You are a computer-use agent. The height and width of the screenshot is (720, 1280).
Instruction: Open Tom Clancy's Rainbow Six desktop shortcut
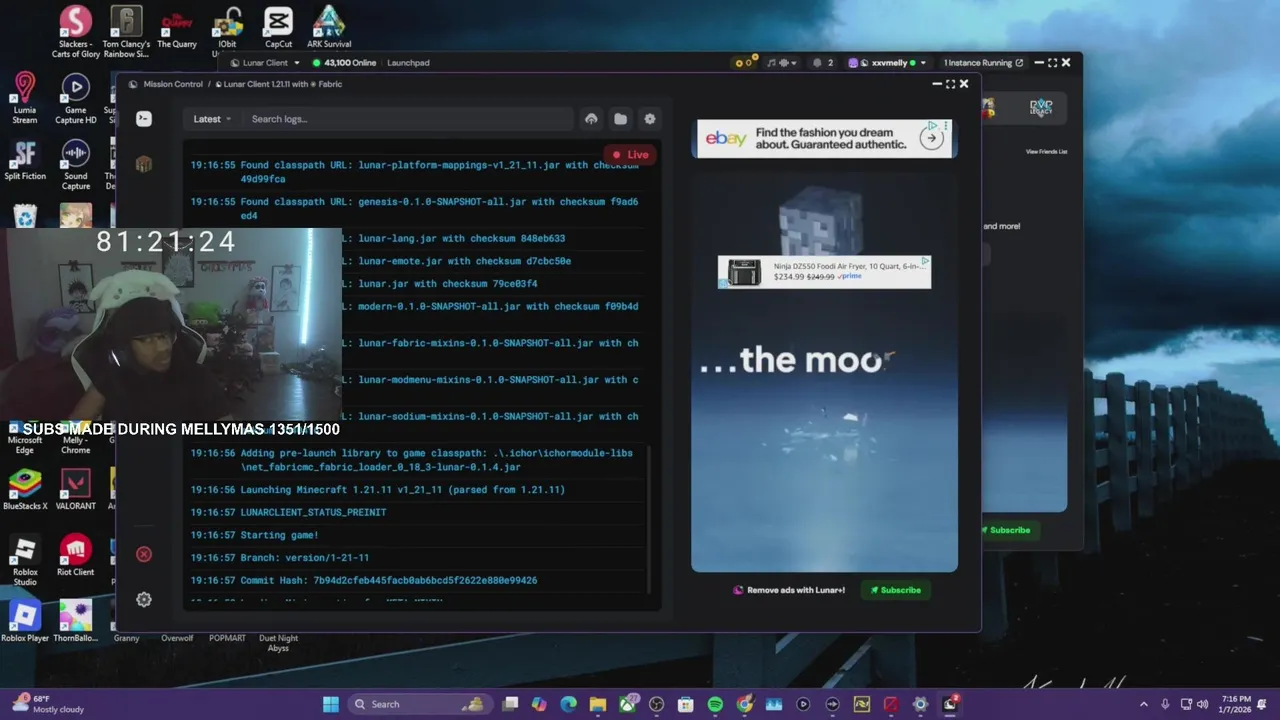coord(126,32)
